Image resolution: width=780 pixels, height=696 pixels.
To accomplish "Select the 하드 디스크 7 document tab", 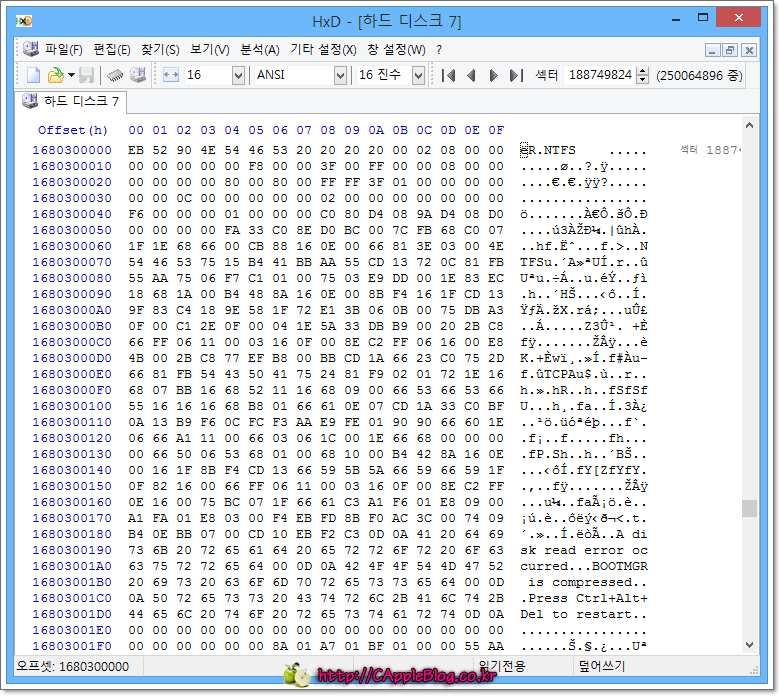I will click(x=71, y=101).
